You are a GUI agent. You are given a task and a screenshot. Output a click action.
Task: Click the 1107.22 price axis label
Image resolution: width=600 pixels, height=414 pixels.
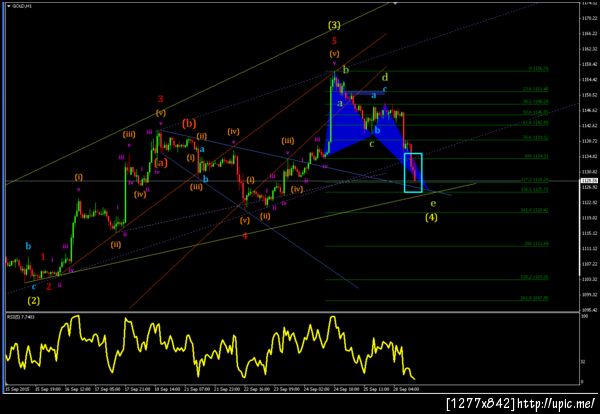(x=589, y=264)
